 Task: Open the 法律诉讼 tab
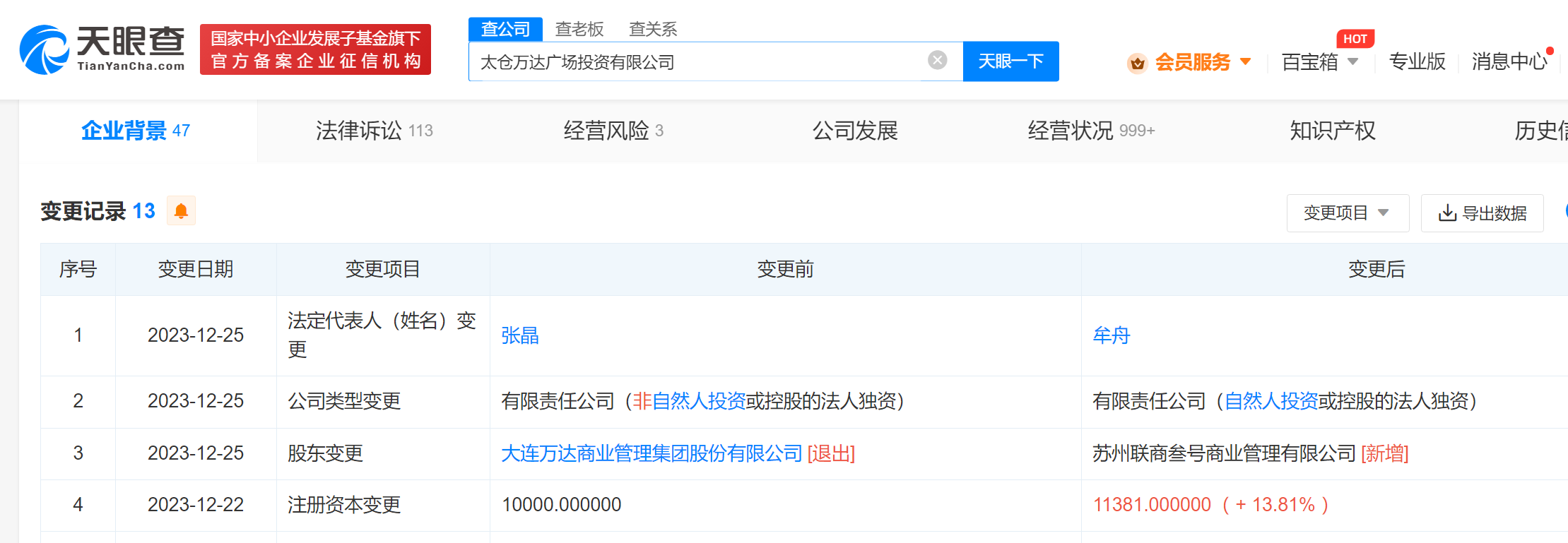click(374, 131)
